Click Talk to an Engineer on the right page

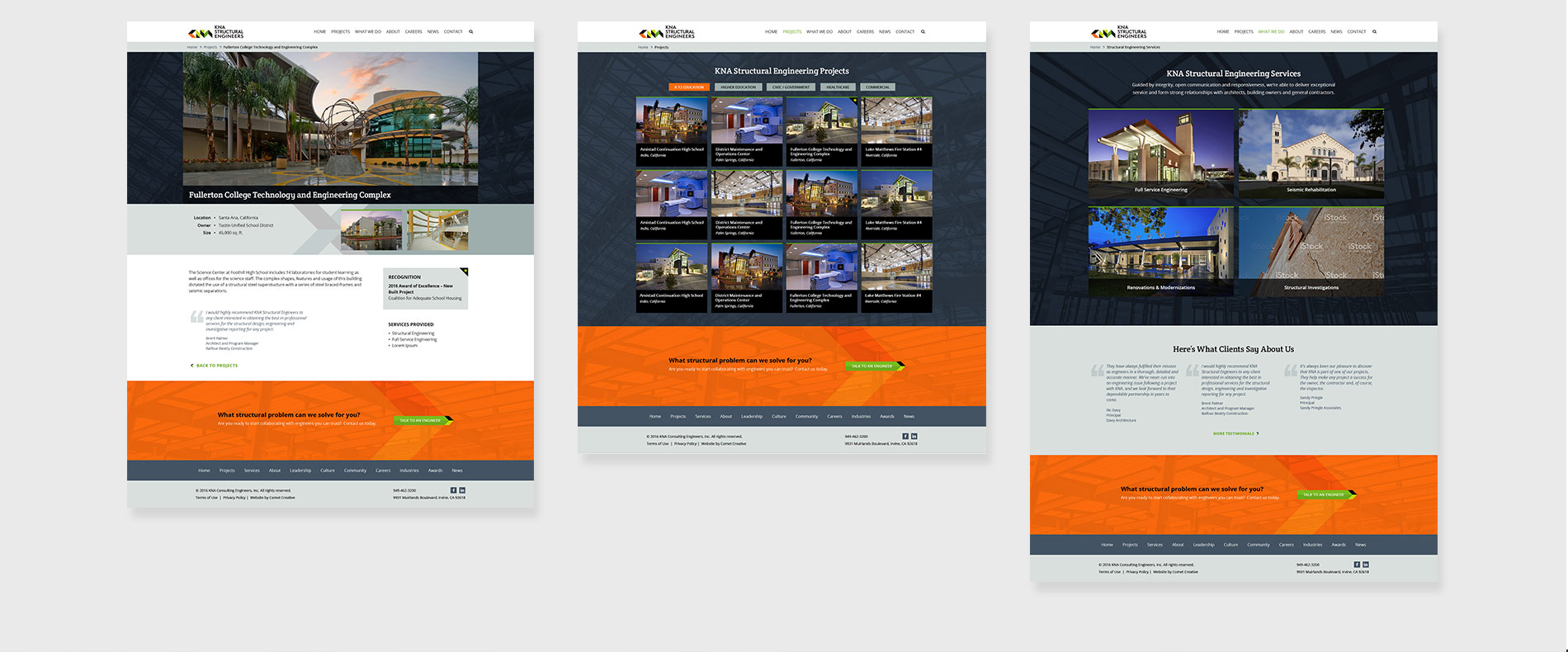[1326, 494]
